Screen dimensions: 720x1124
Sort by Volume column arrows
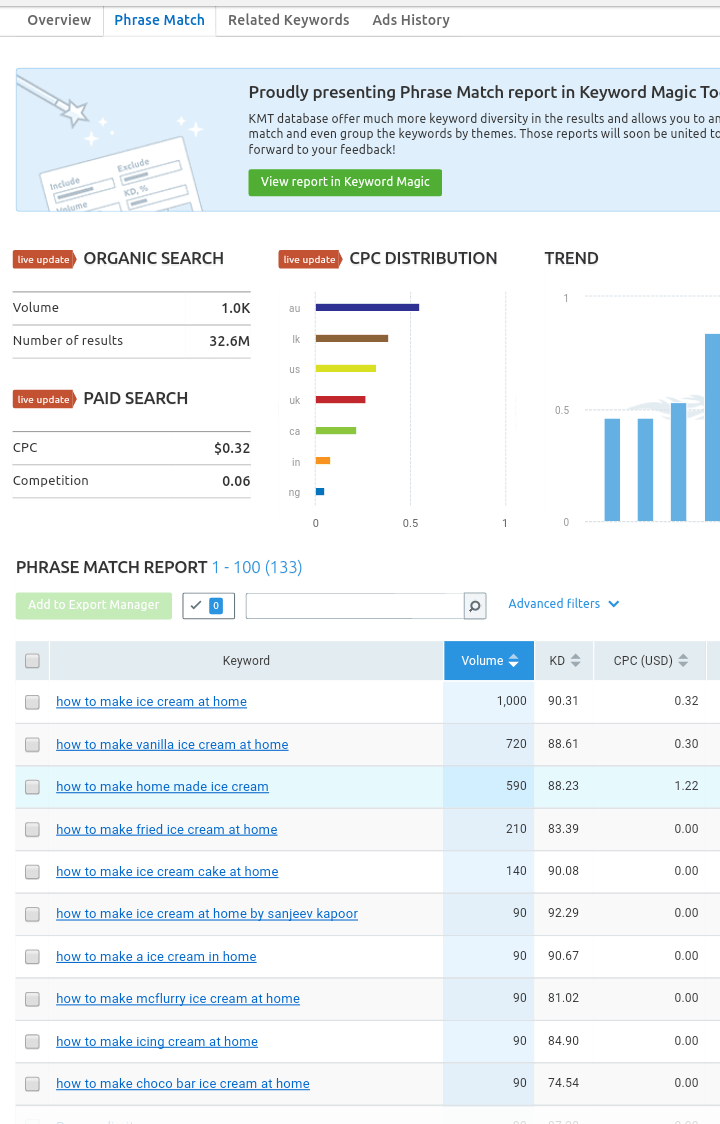tap(513, 661)
